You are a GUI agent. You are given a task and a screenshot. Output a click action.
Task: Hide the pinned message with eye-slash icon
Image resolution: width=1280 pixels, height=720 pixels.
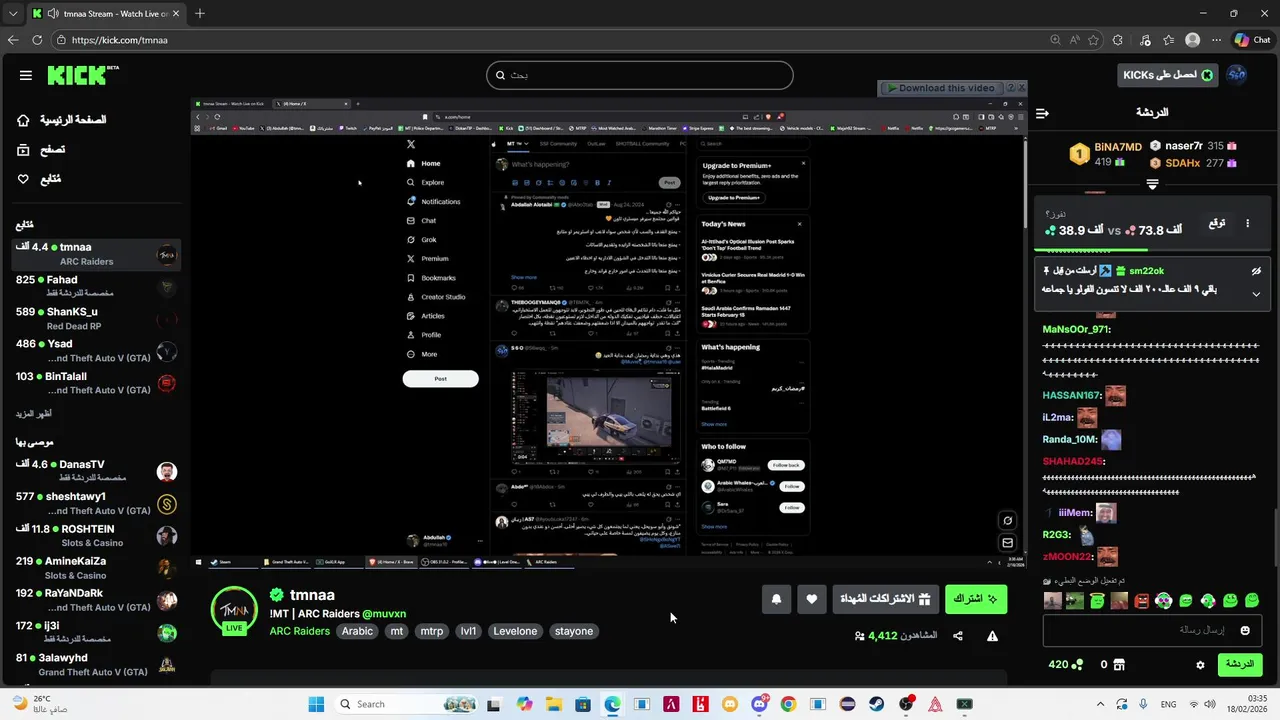(x=1256, y=271)
